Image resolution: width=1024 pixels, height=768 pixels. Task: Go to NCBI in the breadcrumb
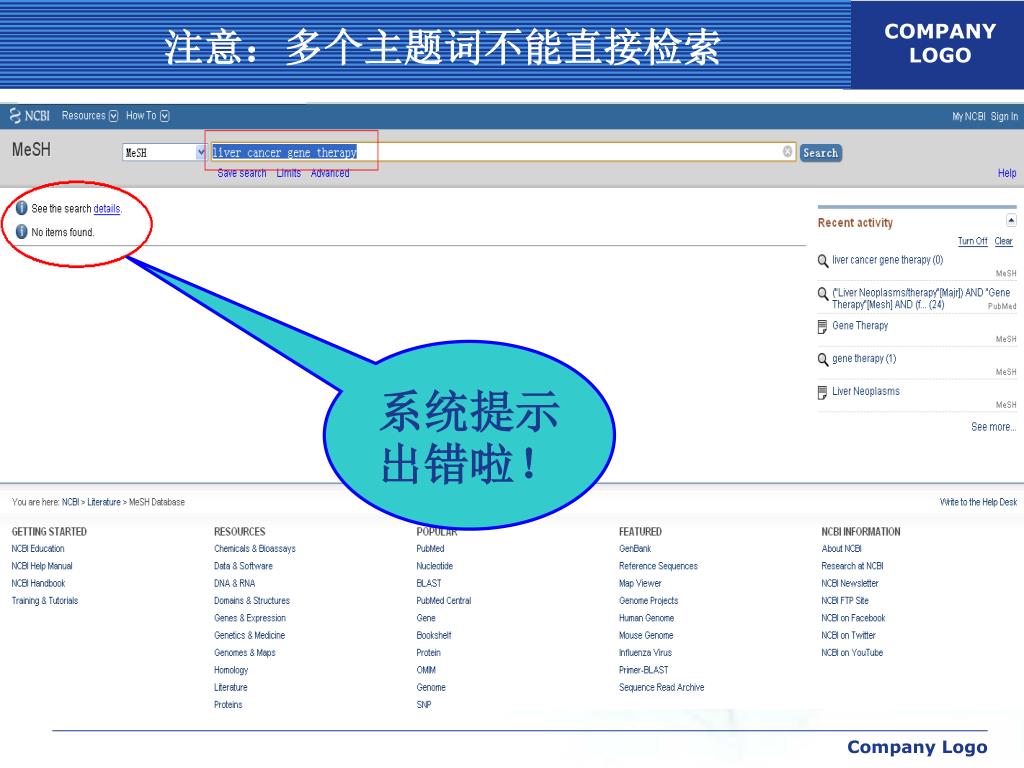(70, 502)
